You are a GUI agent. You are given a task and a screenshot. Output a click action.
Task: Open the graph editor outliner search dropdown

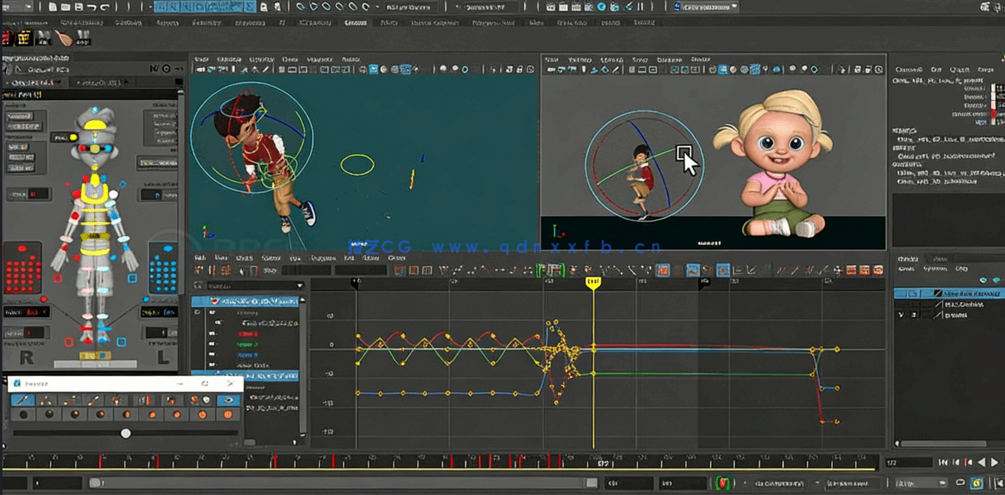click(x=299, y=286)
